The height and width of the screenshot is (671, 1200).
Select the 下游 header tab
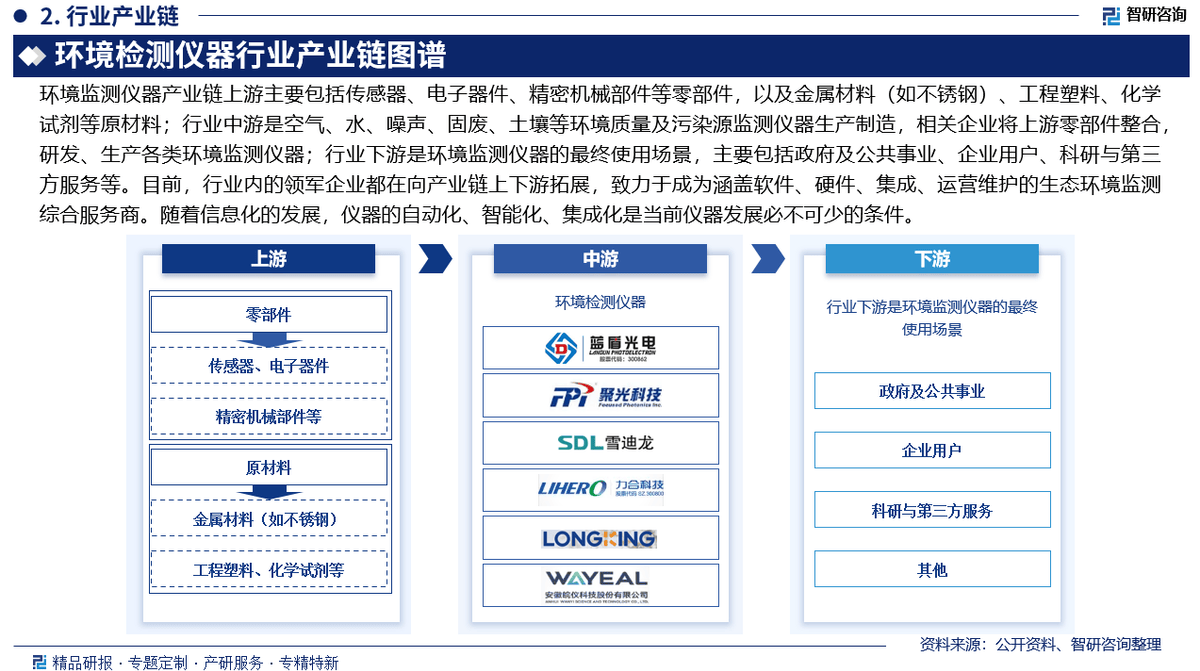(x=932, y=259)
